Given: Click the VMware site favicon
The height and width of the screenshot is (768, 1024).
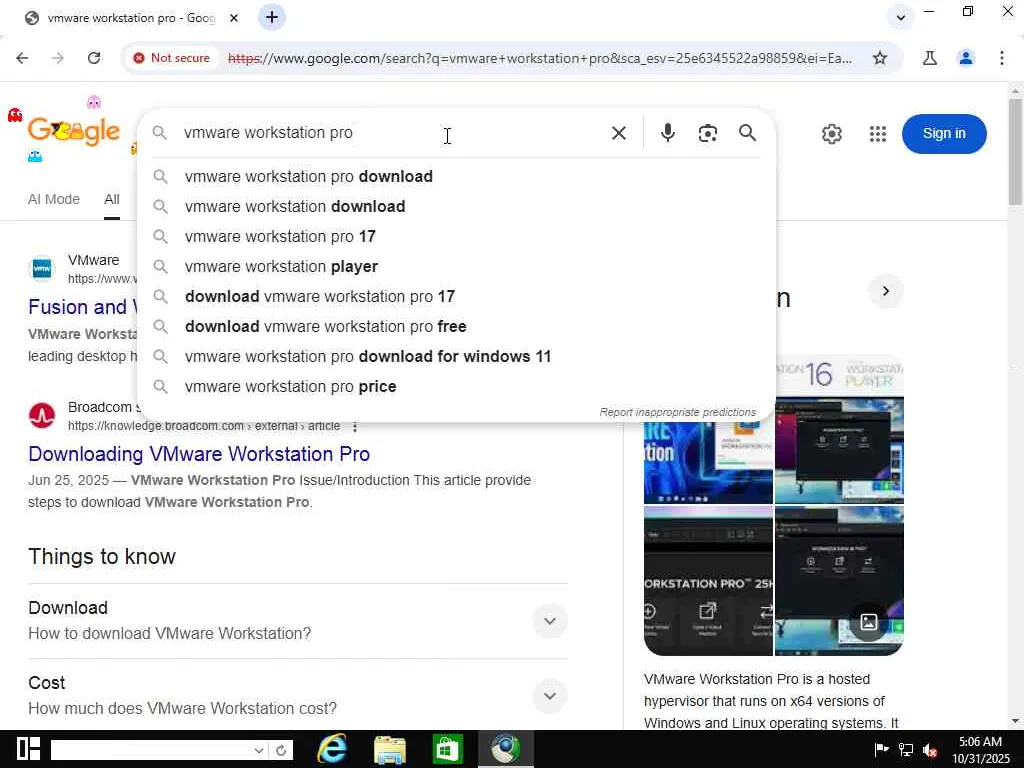Looking at the screenshot, I should [x=42, y=268].
